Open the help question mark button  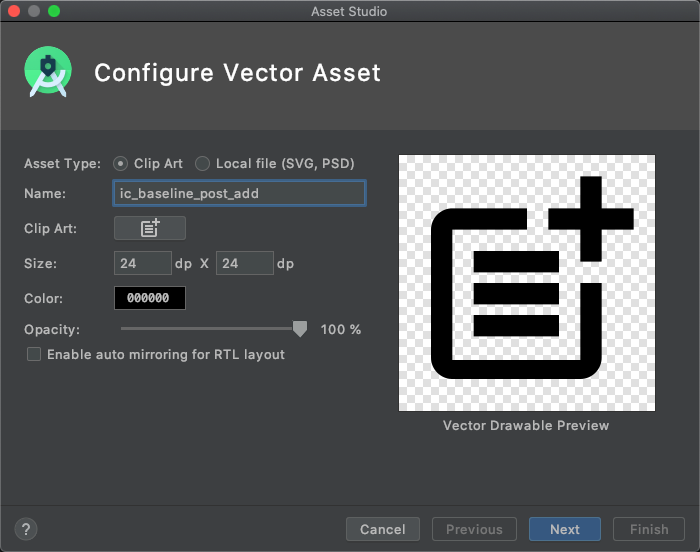27,529
